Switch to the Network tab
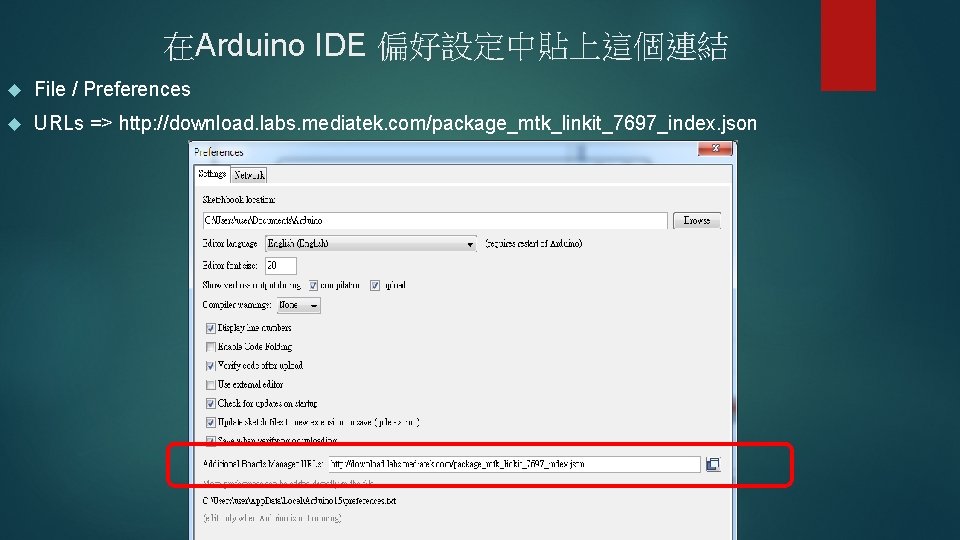960x540 pixels. [x=249, y=176]
